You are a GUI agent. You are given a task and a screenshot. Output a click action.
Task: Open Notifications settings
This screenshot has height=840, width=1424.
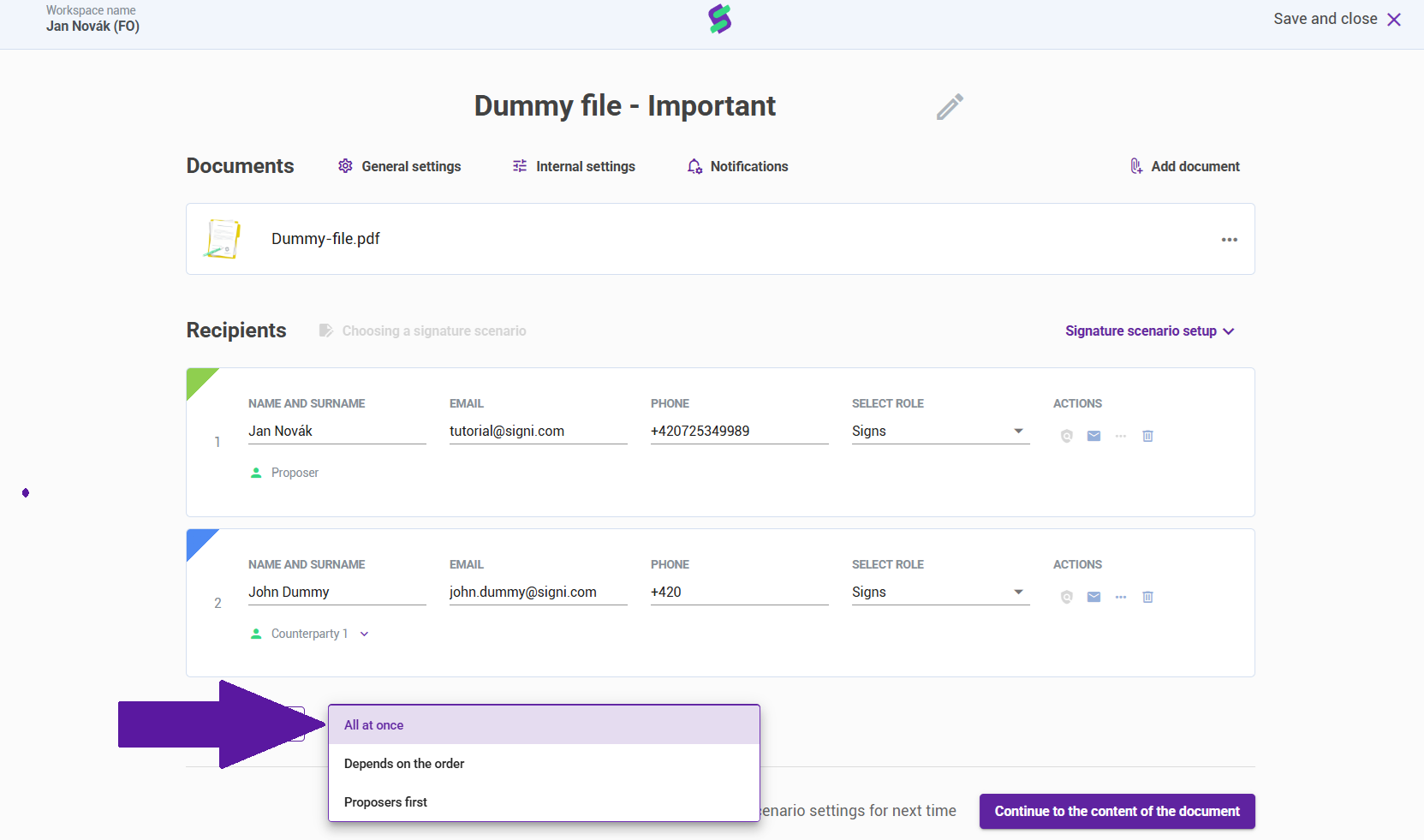[737, 166]
